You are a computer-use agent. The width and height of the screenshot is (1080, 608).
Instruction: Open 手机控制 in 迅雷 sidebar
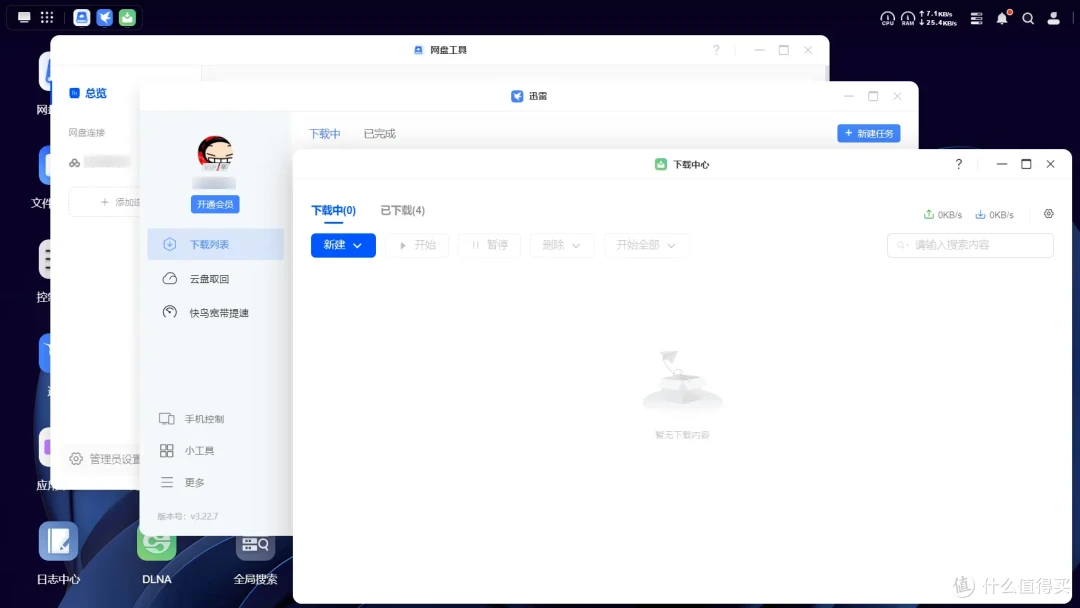coord(191,419)
